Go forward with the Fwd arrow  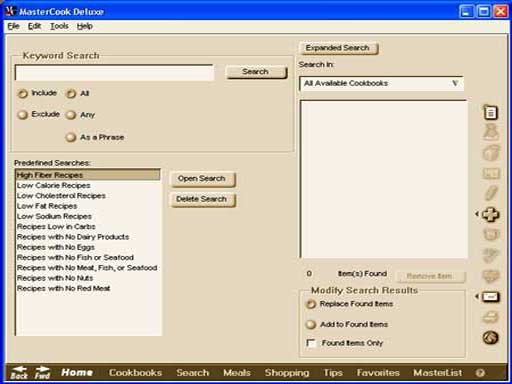(x=42, y=373)
